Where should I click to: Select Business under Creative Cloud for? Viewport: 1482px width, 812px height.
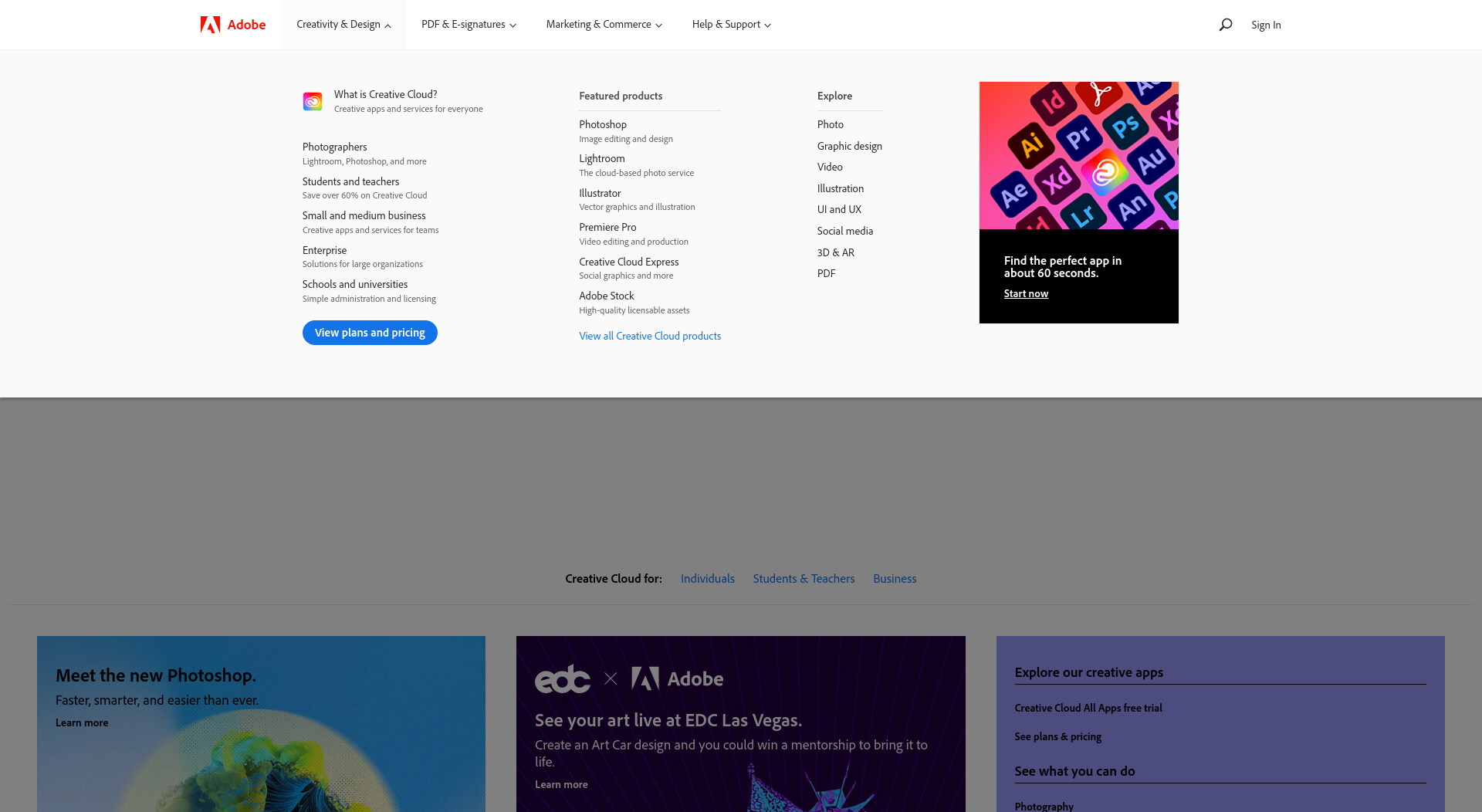(895, 579)
